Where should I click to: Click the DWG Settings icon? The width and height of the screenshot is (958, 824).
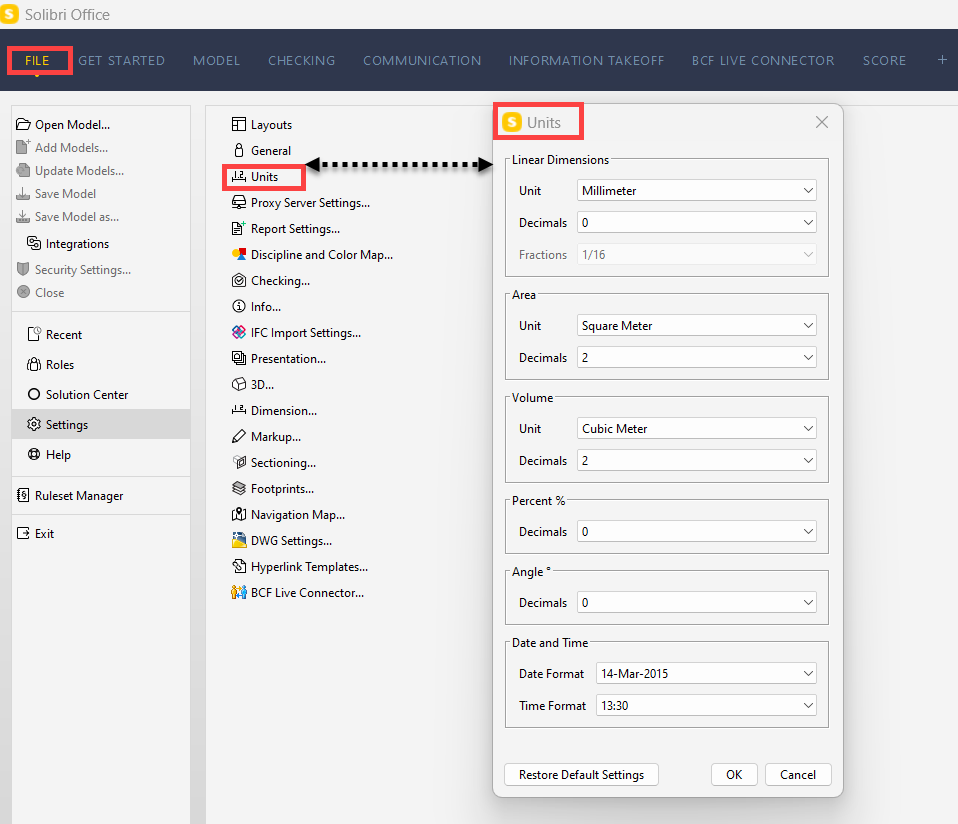[x=238, y=541]
